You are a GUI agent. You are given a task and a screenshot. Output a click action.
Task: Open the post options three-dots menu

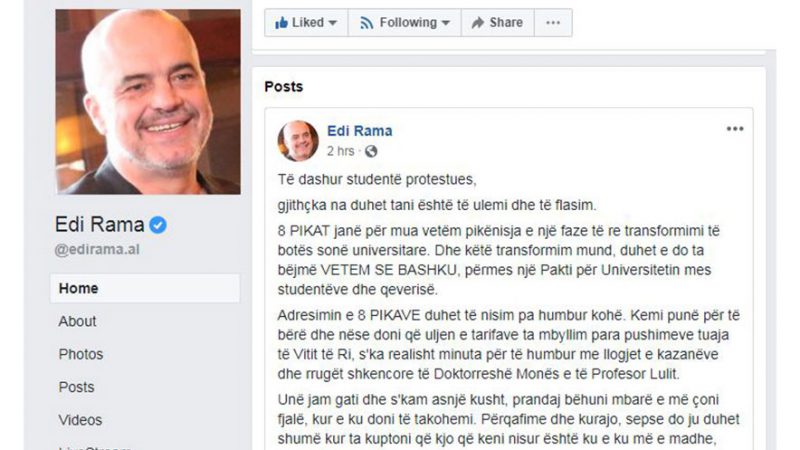coord(735,129)
